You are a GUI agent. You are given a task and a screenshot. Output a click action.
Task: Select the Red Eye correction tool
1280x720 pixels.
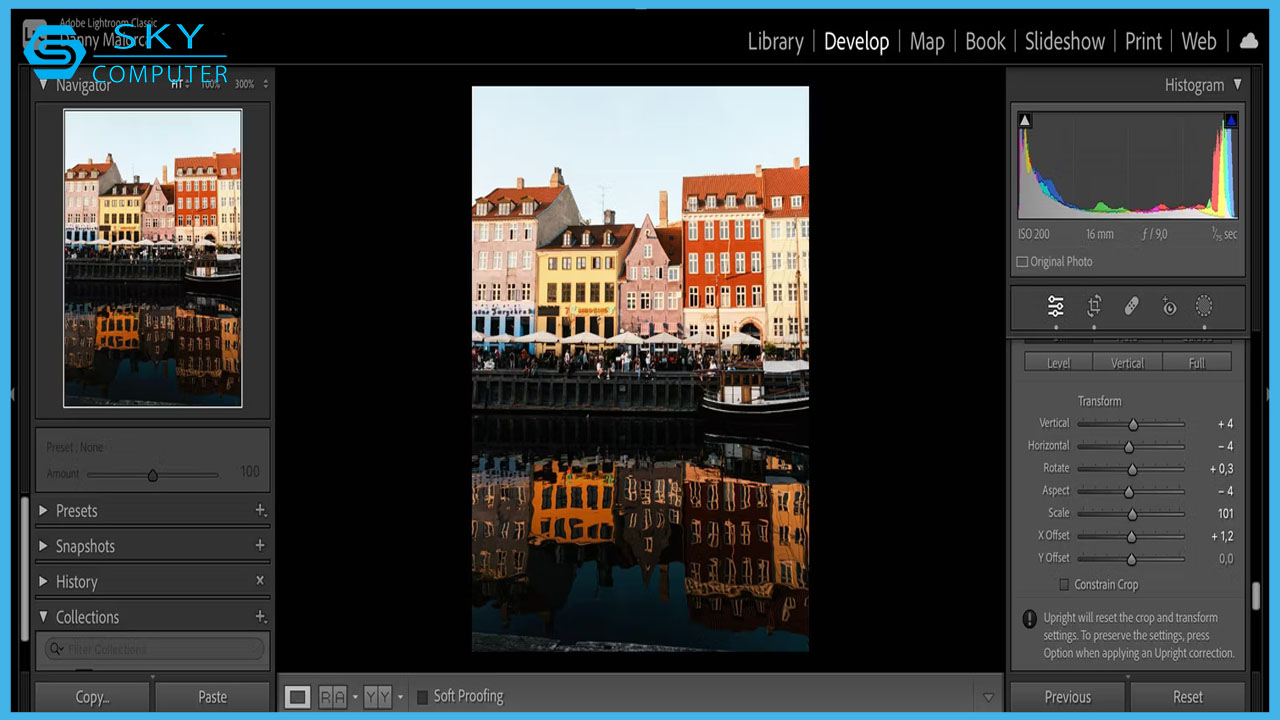click(1168, 306)
